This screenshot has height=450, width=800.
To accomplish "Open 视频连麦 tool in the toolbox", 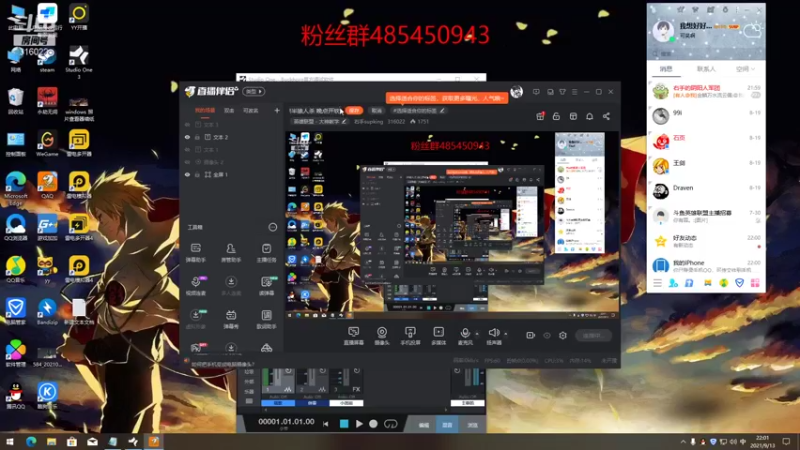I will click(x=195, y=286).
